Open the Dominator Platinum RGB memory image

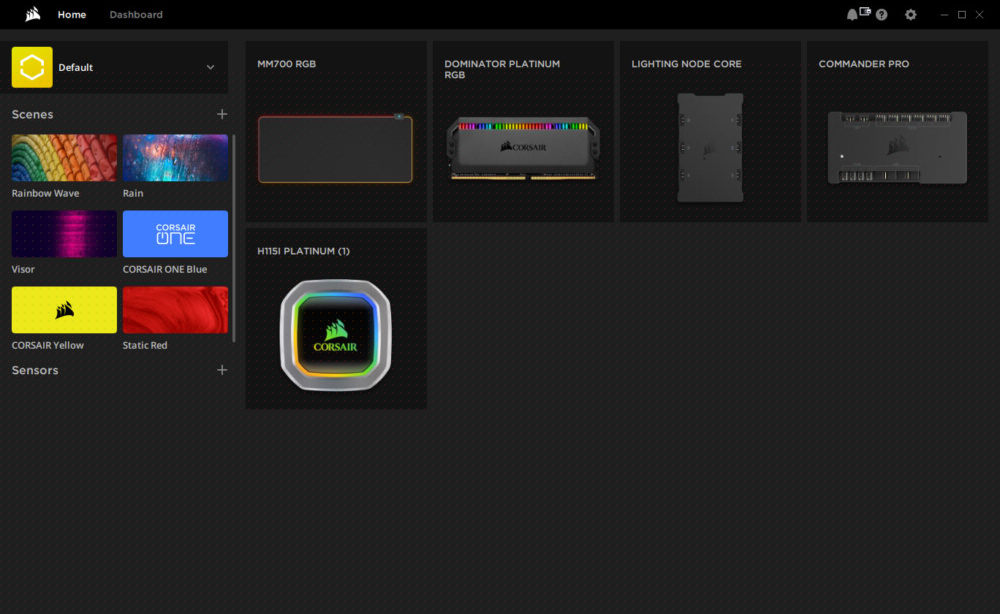(x=523, y=148)
